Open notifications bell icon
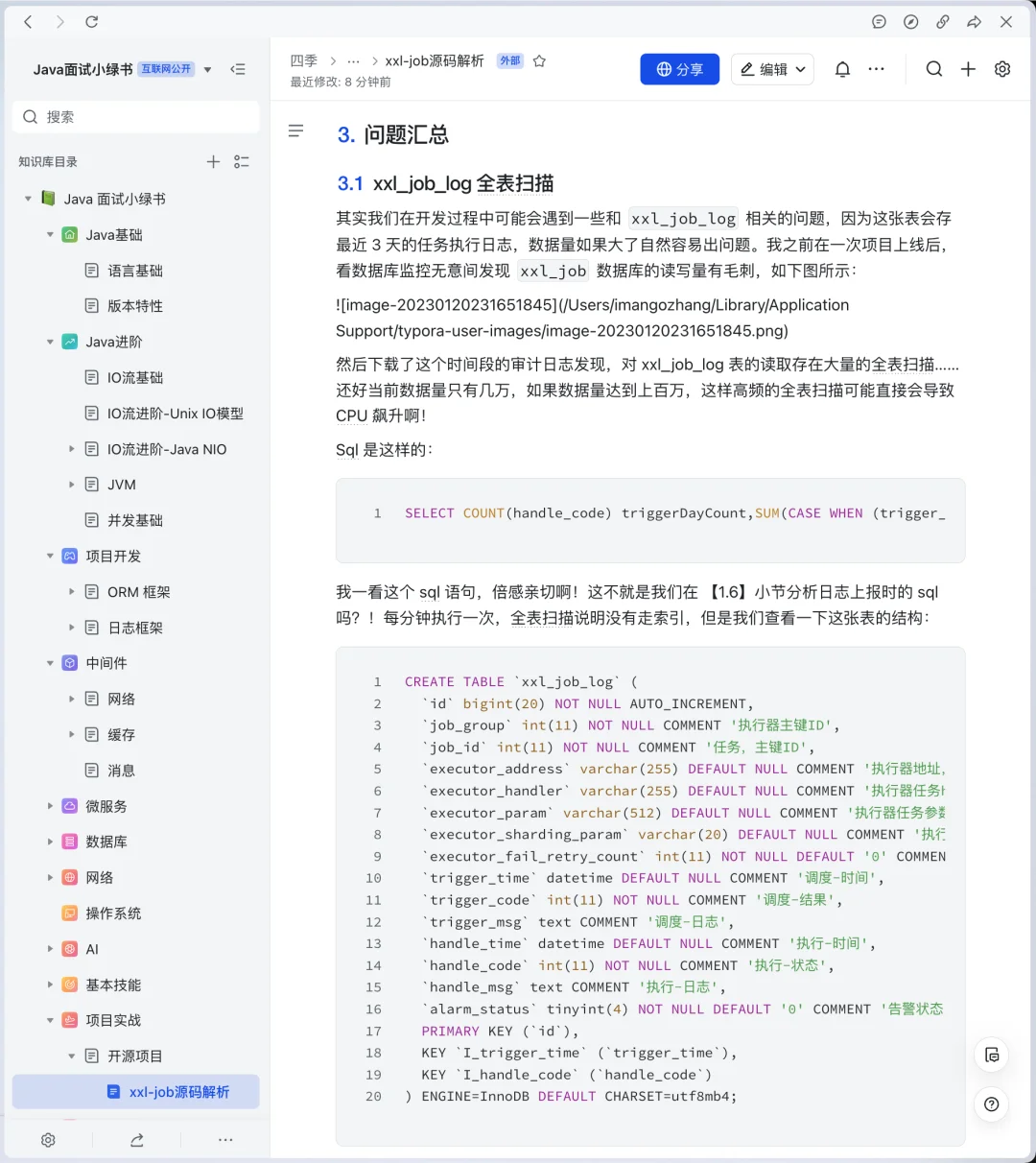 coord(842,69)
